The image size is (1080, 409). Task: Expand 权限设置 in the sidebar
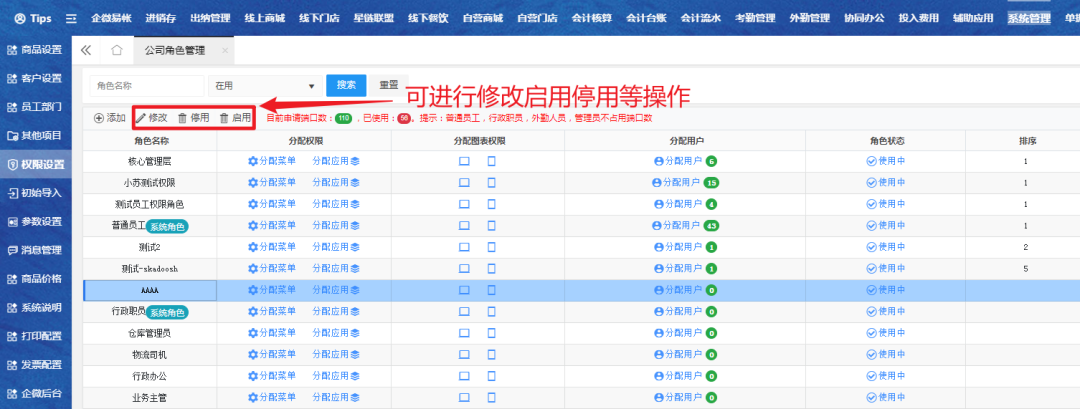pos(36,164)
